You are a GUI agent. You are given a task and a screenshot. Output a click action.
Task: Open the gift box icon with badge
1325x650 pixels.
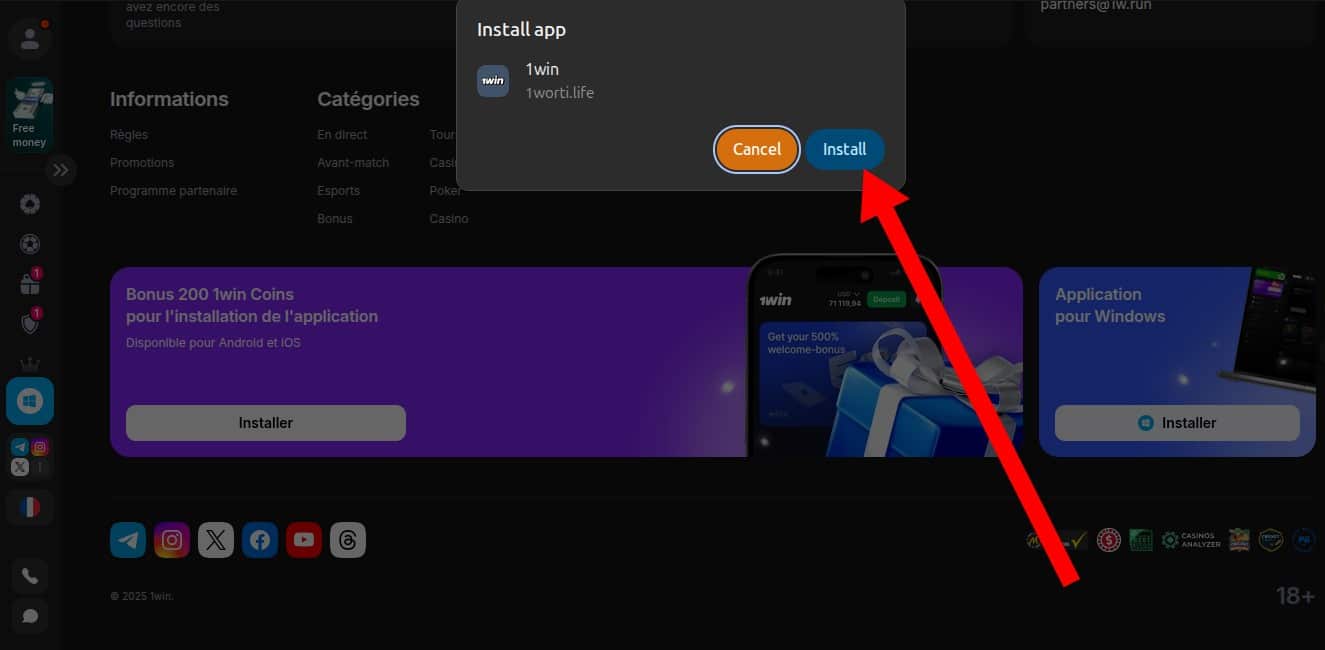click(x=30, y=284)
